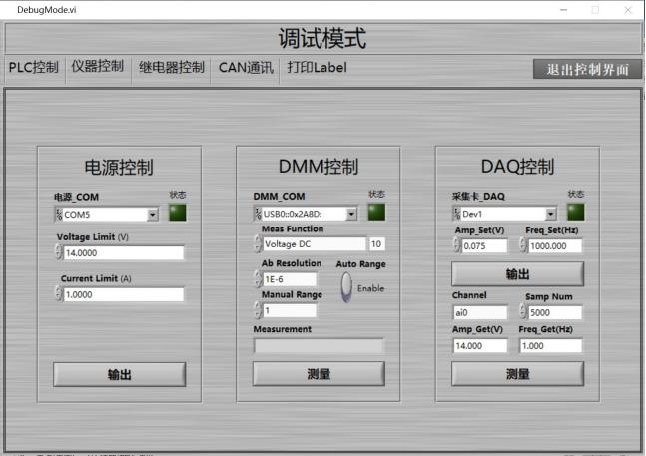Image resolution: width=646 pixels, height=456 pixels.
Task: Toggle the Auto Range switch
Action: pos(346,286)
